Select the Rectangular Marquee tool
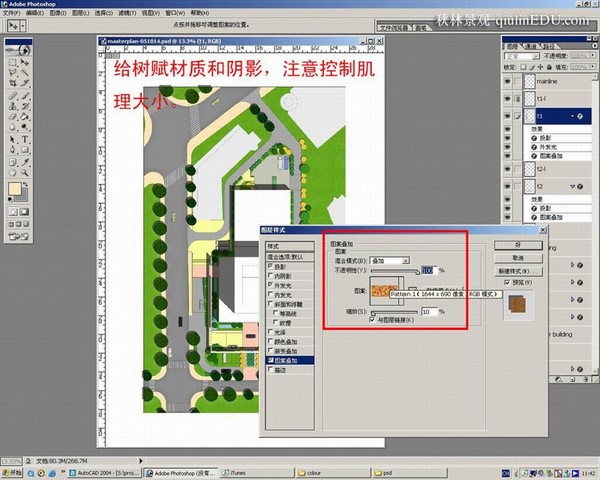The image size is (600, 480). coord(13,62)
